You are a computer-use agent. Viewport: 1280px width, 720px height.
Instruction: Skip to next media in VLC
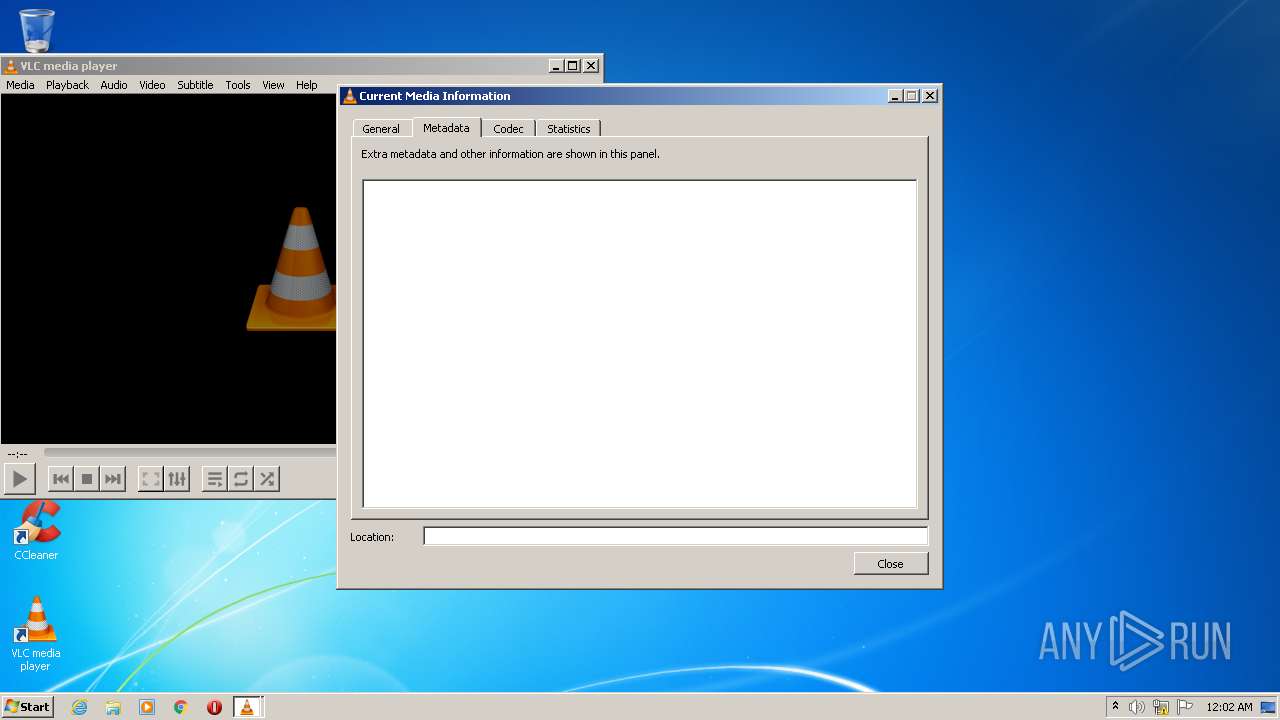coord(113,479)
